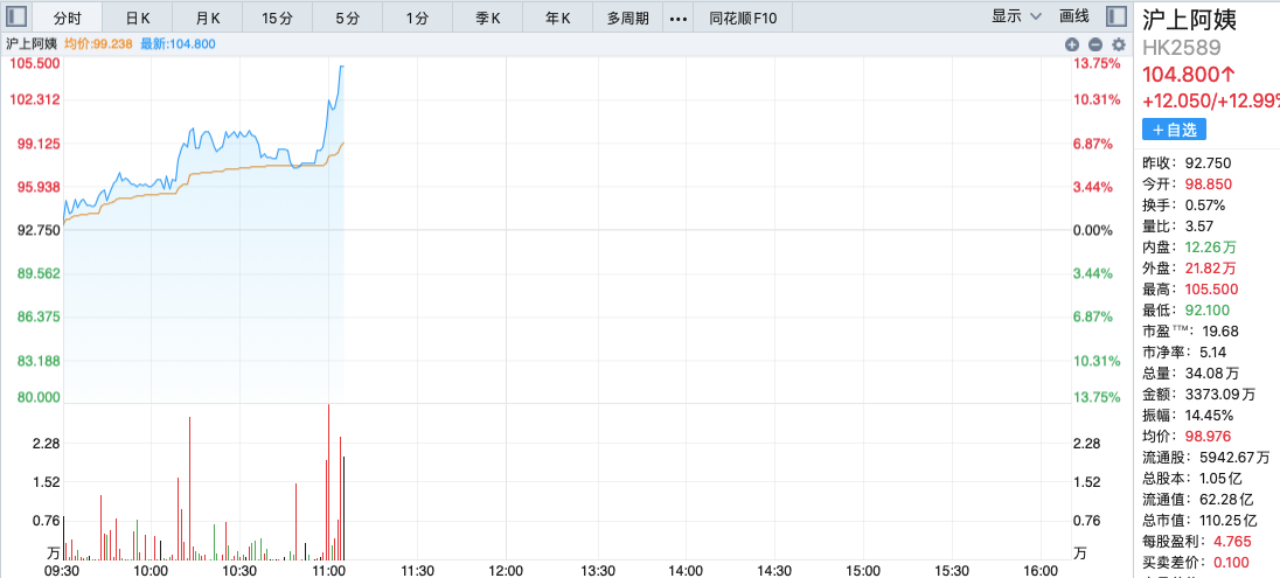Click the 分时 intraday tab
1280x578 pixels.
coord(68,18)
